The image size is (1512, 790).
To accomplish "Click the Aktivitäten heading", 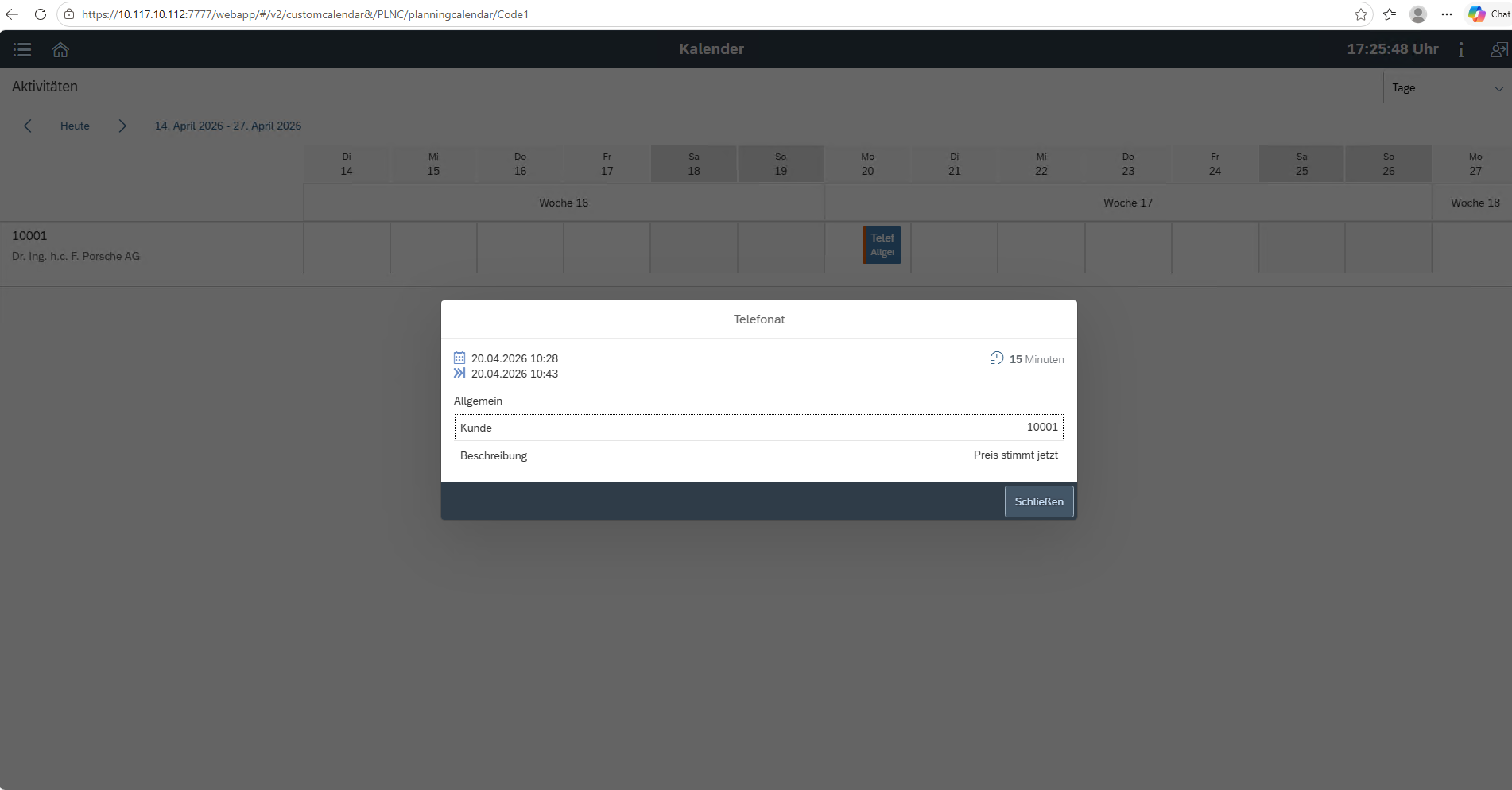I will pos(45,87).
